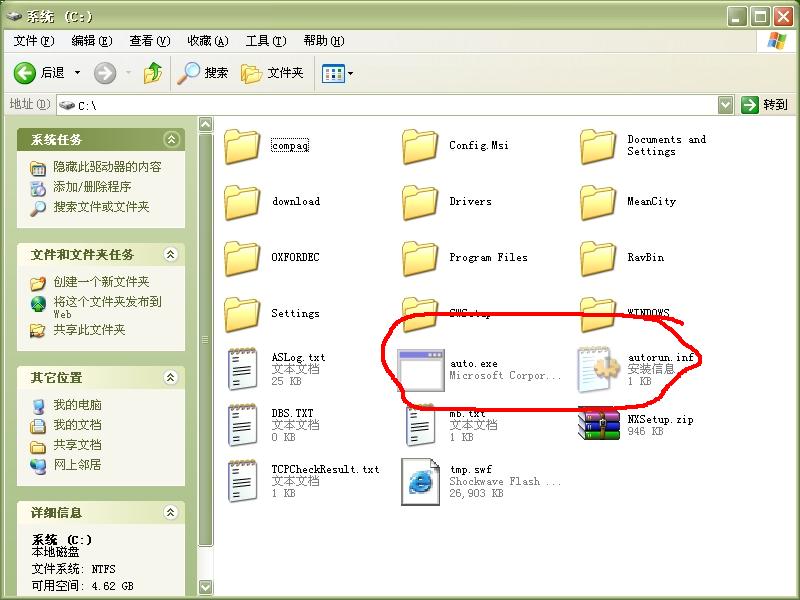
Task: Click 添加/删除程序 link
Action: [x=92, y=187]
